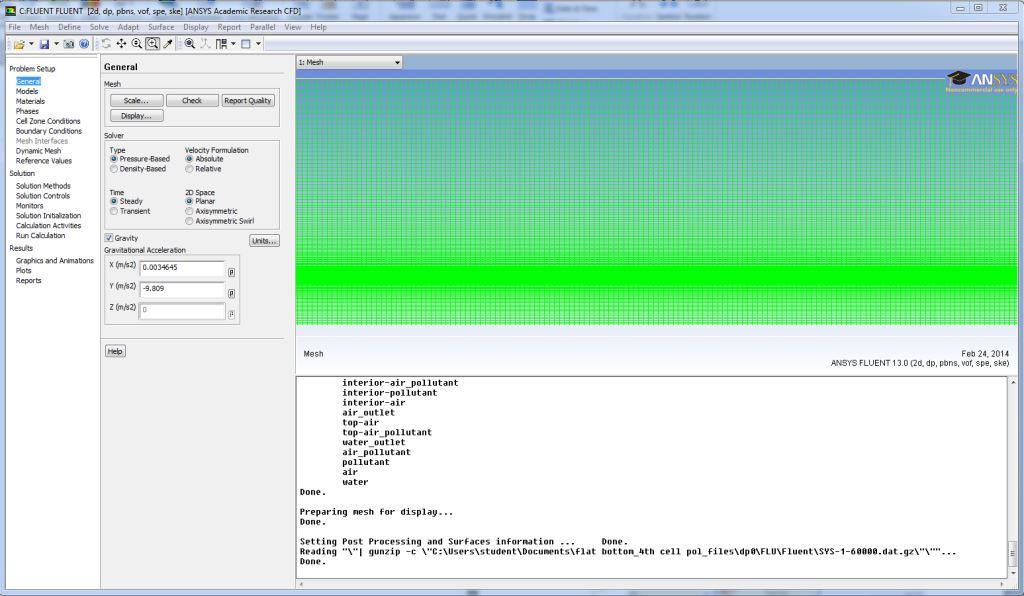Open Solution Methods task page
Viewport: 1024px width, 596px height.
coord(43,186)
